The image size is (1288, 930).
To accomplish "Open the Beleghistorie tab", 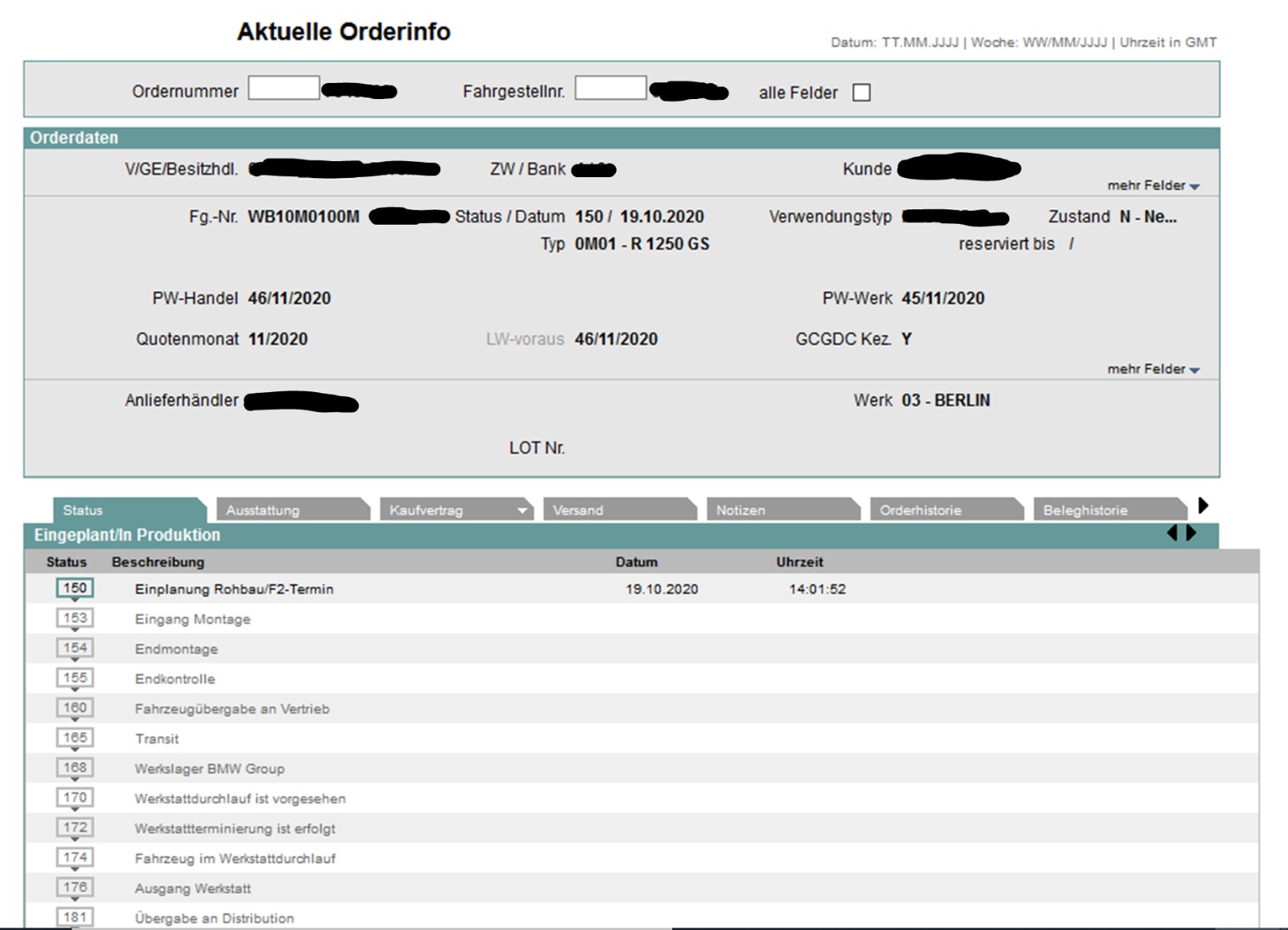I will point(1107,510).
